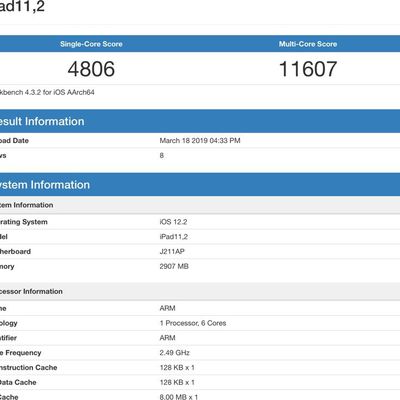Click the Multi-Core Score header
Image resolution: width=400 pixels, height=400 pixels.
pos(308,44)
